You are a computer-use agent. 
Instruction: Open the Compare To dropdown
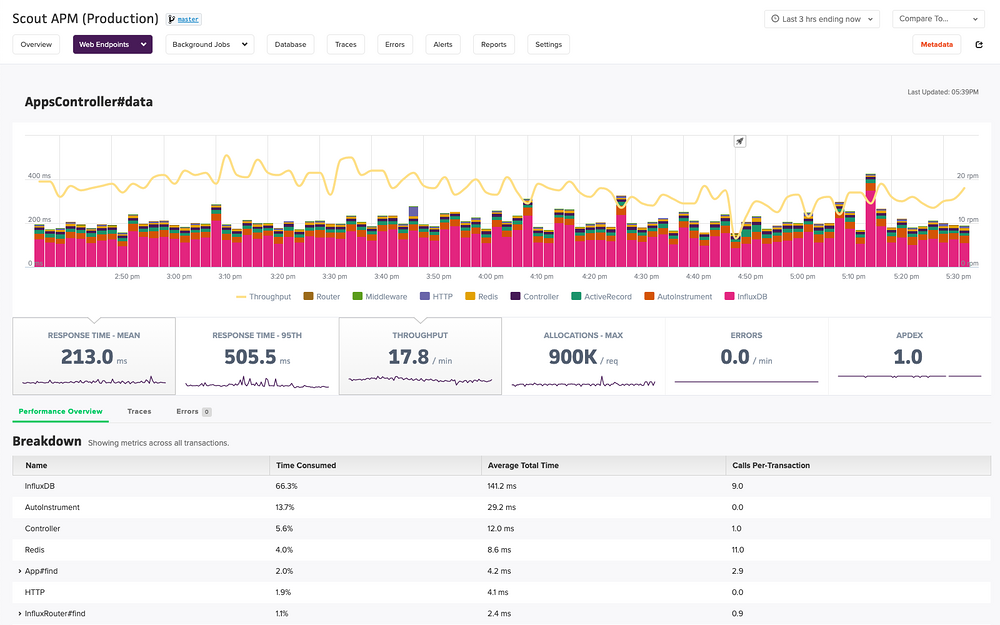coord(938,19)
